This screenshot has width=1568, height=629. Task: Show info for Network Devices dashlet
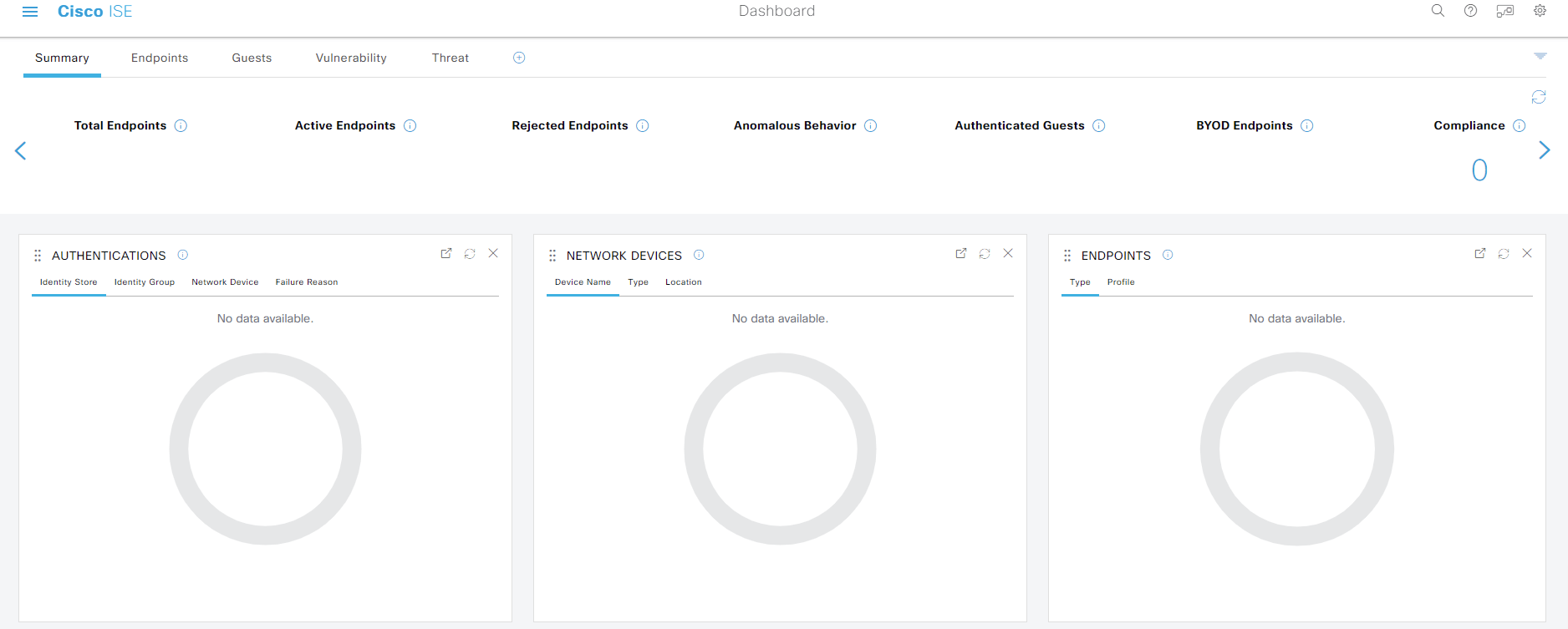point(699,255)
